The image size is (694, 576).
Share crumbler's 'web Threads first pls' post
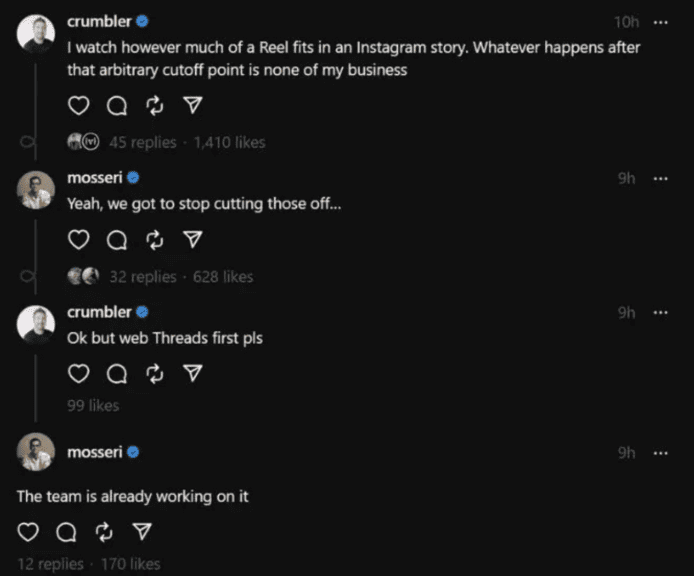tap(194, 373)
